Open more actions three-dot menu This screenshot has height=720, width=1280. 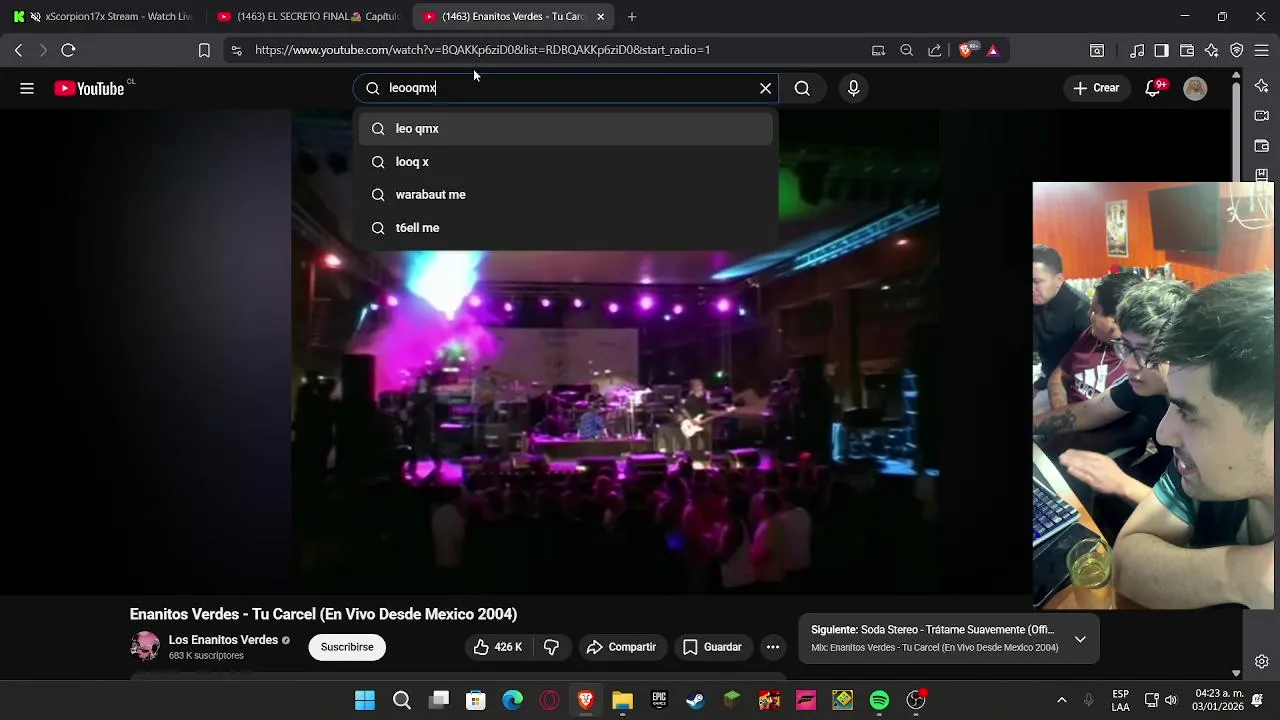pyautogui.click(x=773, y=647)
